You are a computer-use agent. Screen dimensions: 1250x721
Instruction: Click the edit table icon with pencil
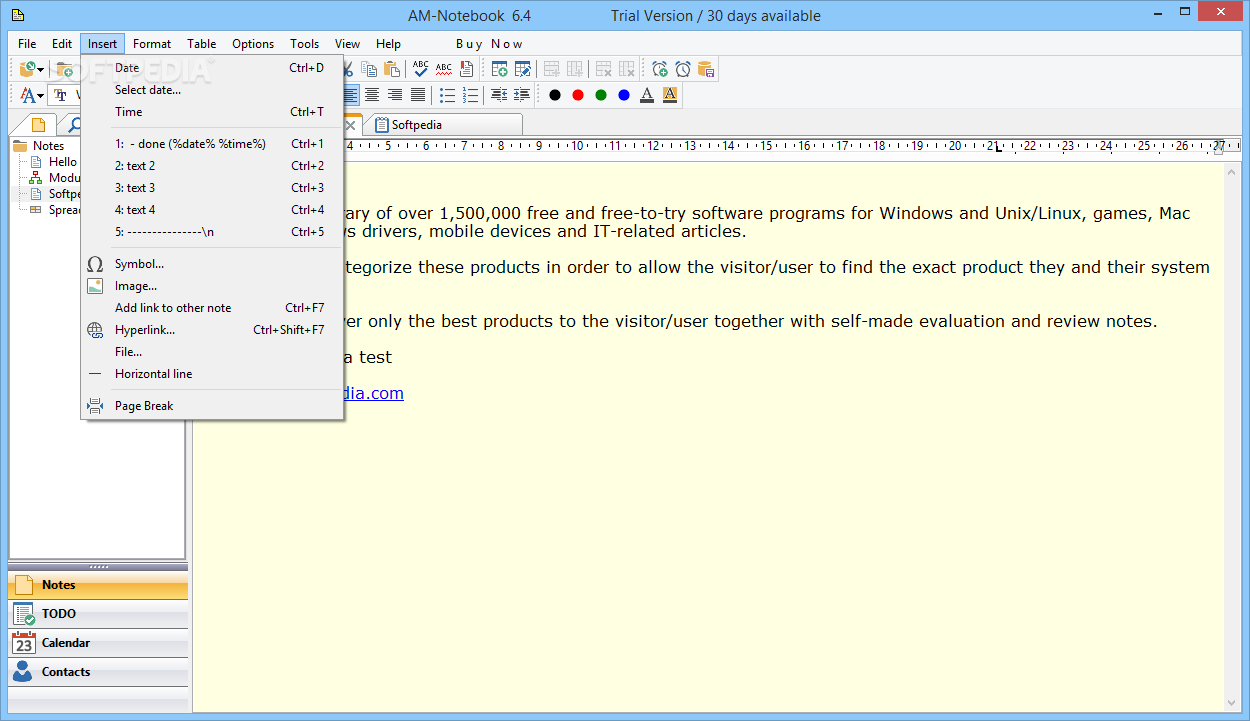(x=522, y=69)
